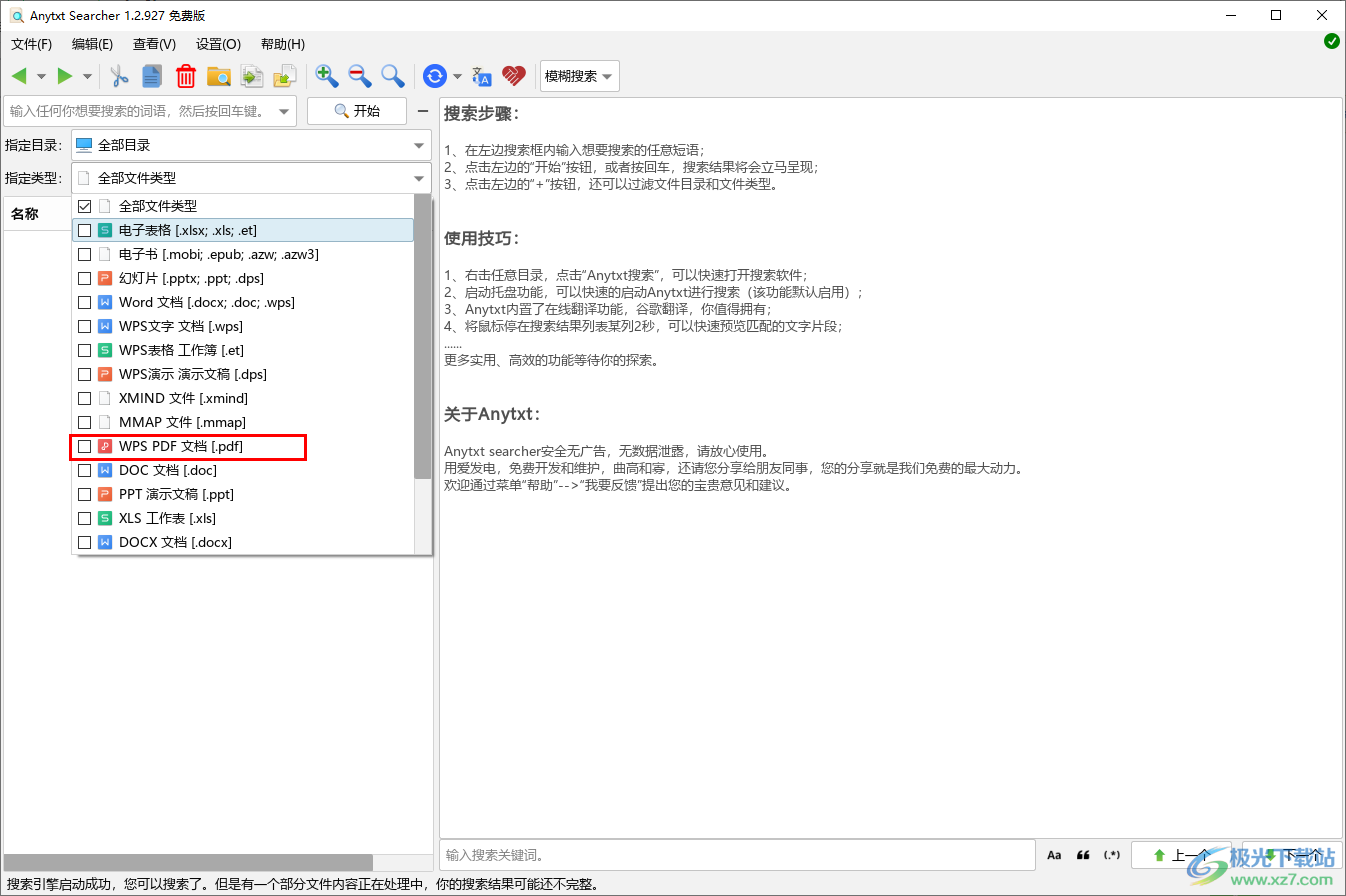Click the 使用技巧 heading text
The width and height of the screenshot is (1346, 896).
click(x=482, y=239)
